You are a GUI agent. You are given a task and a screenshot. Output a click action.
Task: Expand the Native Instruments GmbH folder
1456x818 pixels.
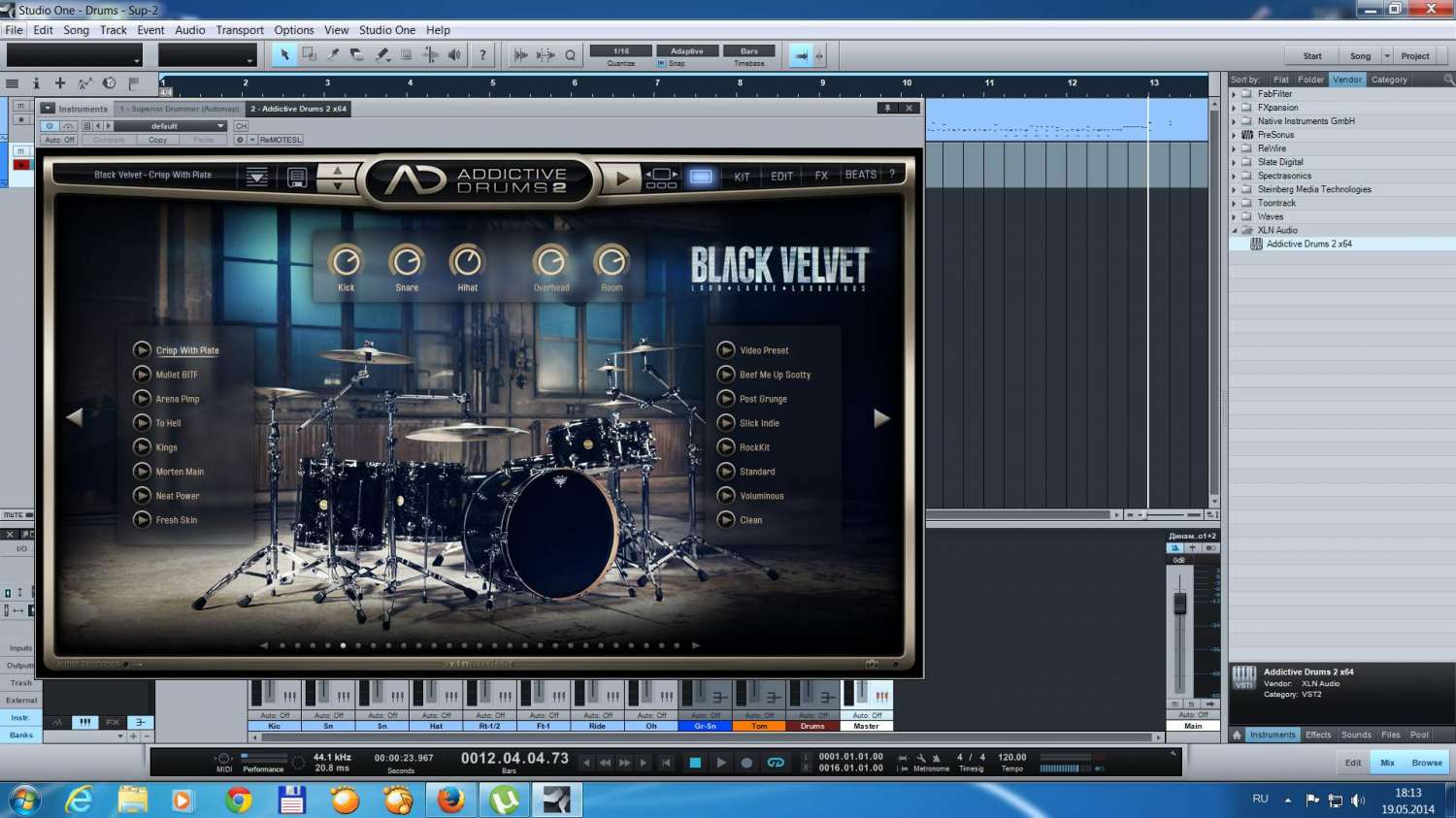click(1235, 121)
